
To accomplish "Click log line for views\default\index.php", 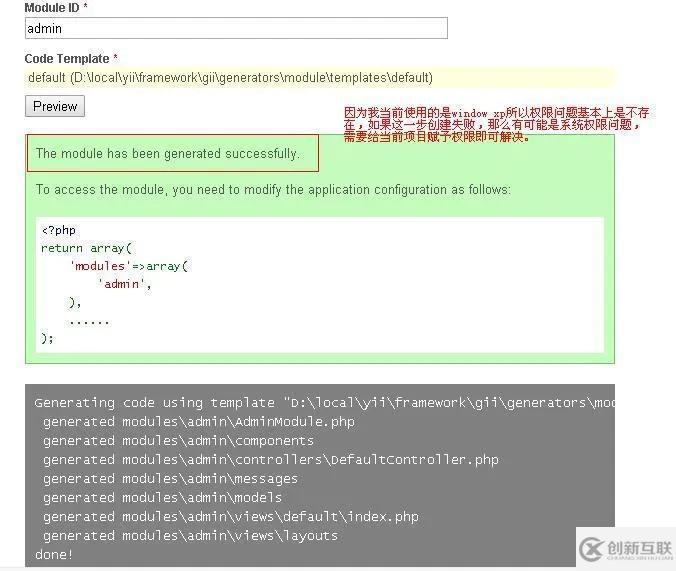I will tap(231, 517).
